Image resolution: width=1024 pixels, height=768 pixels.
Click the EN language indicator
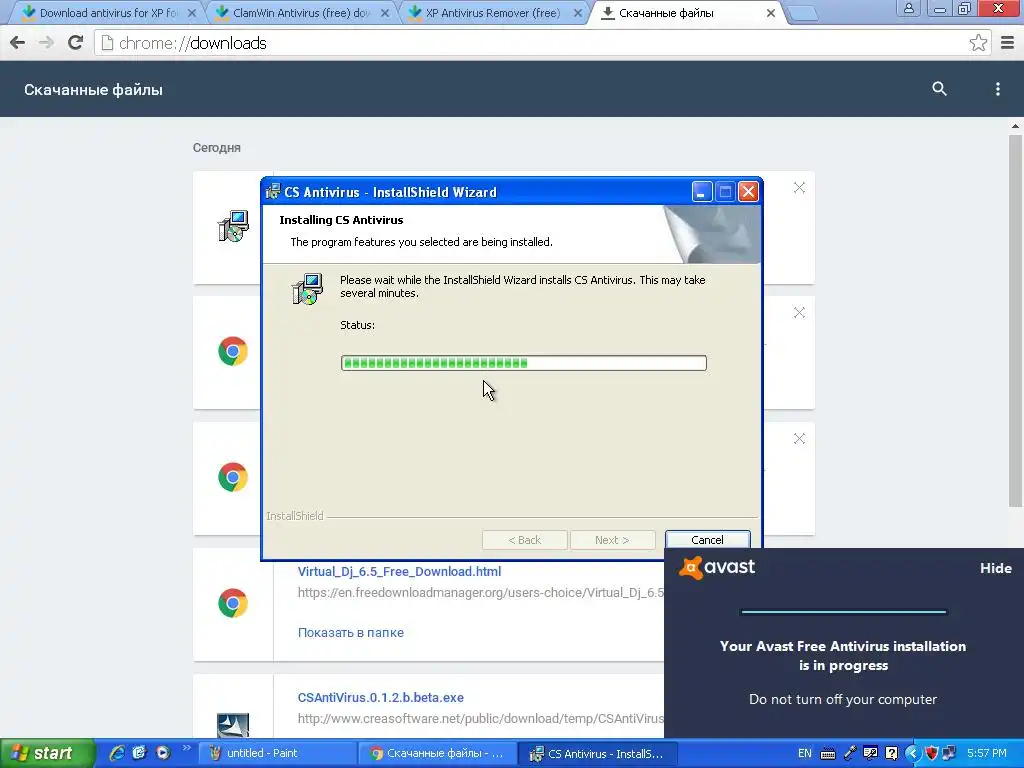coord(805,753)
